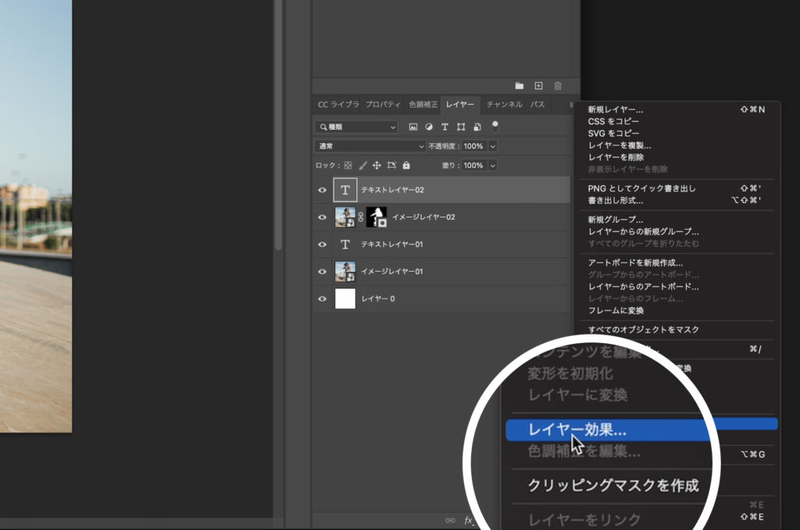Open the Layers panel flyout menu icon
The width and height of the screenshot is (800, 530).
click(x=571, y=105)
